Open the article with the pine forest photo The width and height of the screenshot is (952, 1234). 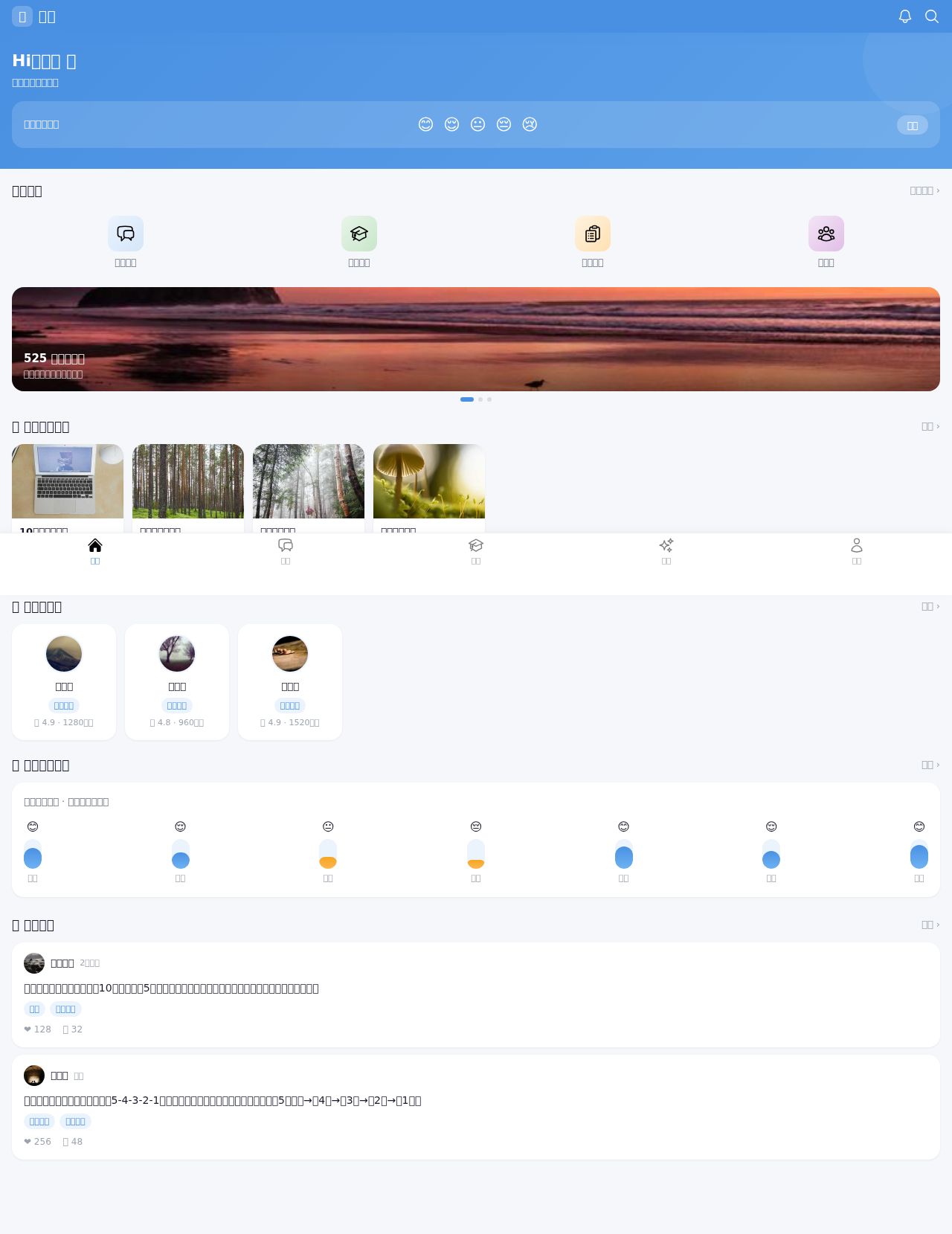point(188,488)
